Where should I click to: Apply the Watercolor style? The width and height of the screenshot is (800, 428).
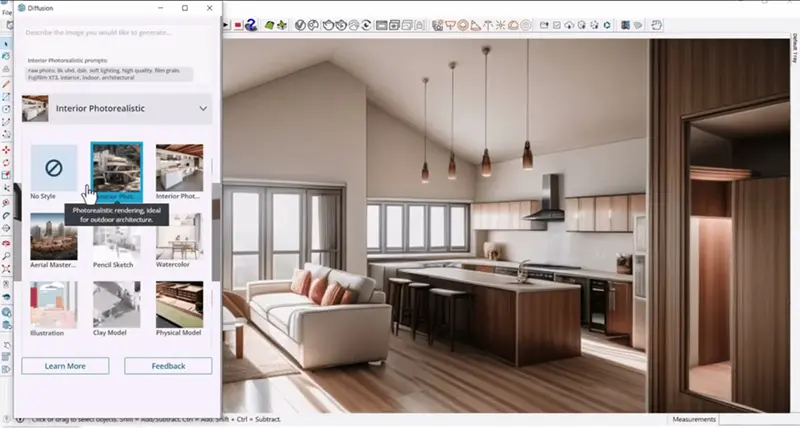pos(179,236)
